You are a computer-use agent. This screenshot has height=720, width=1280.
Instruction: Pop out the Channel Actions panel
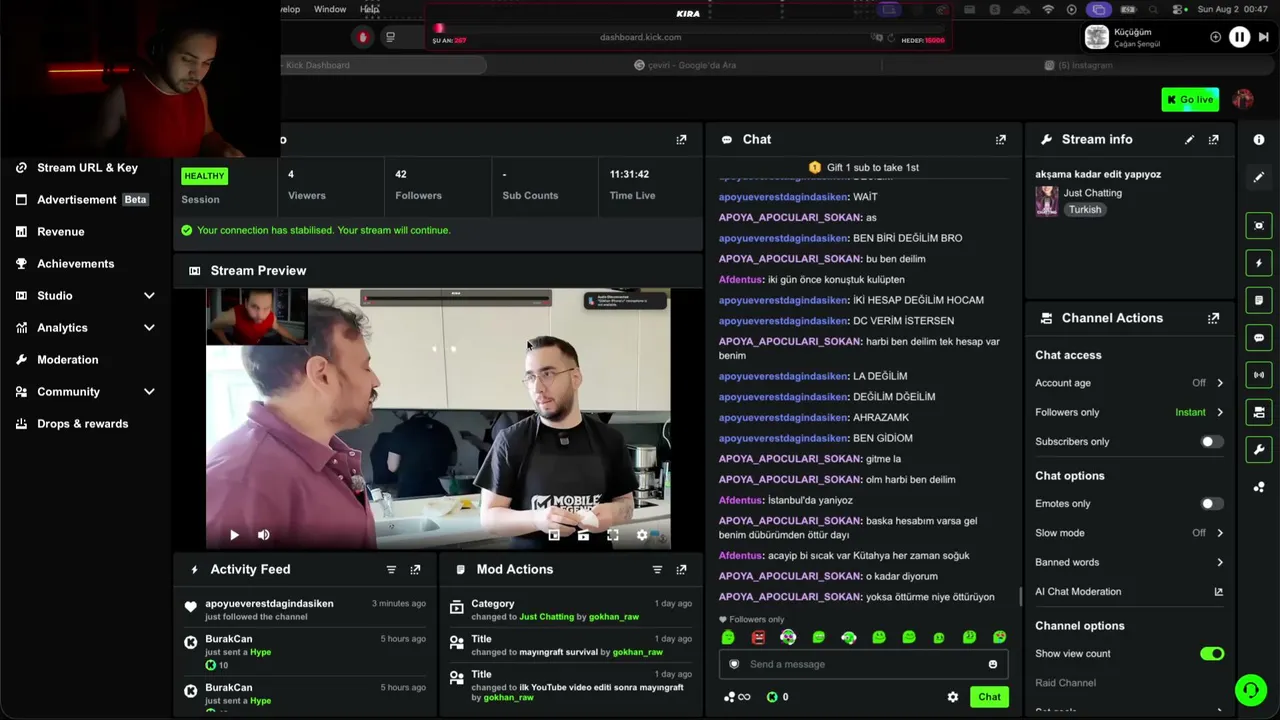point(1214,318)
